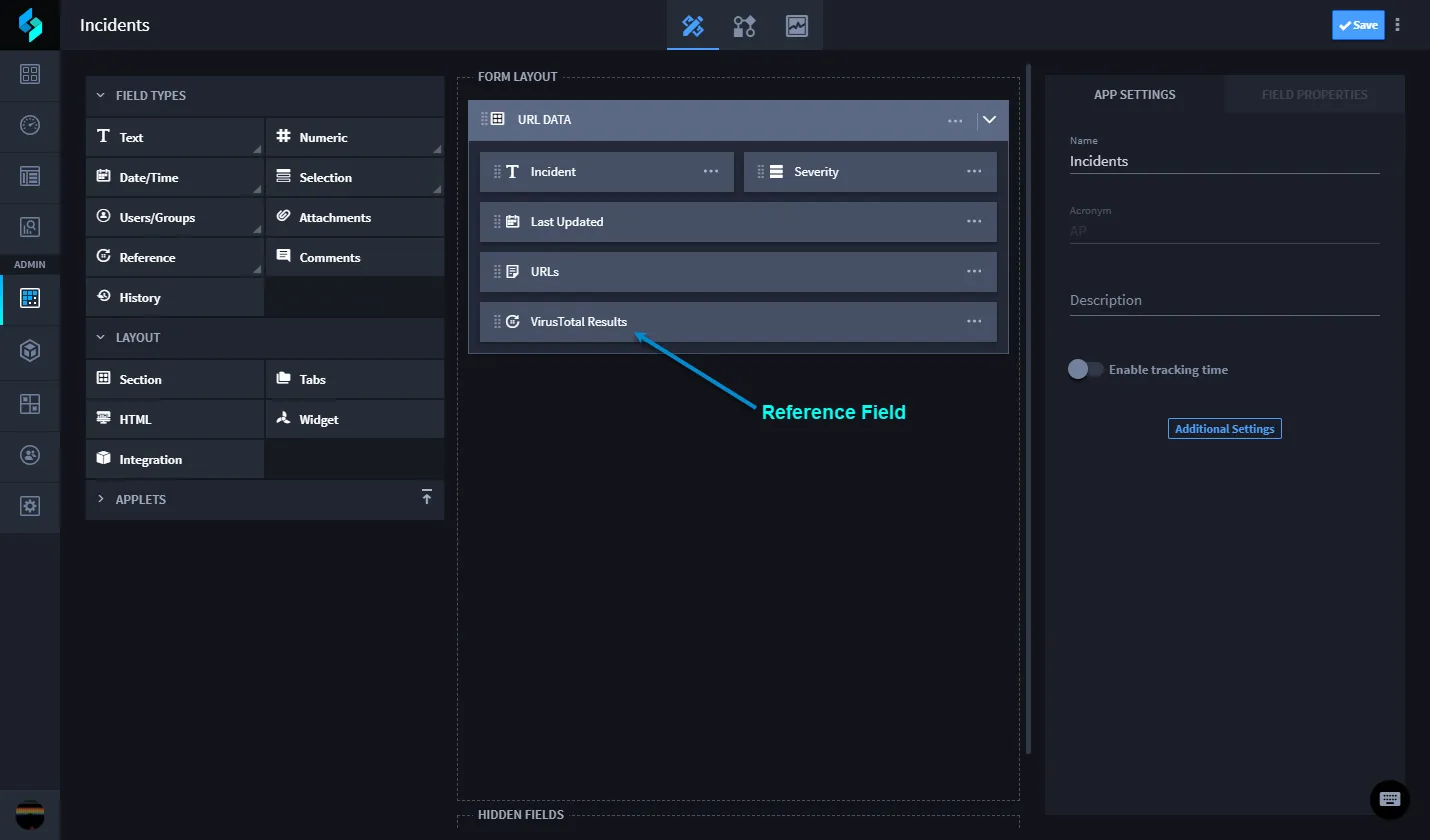Select the Widget layout element
Viewport: 1430px width, 840px height.
(355, 419)
